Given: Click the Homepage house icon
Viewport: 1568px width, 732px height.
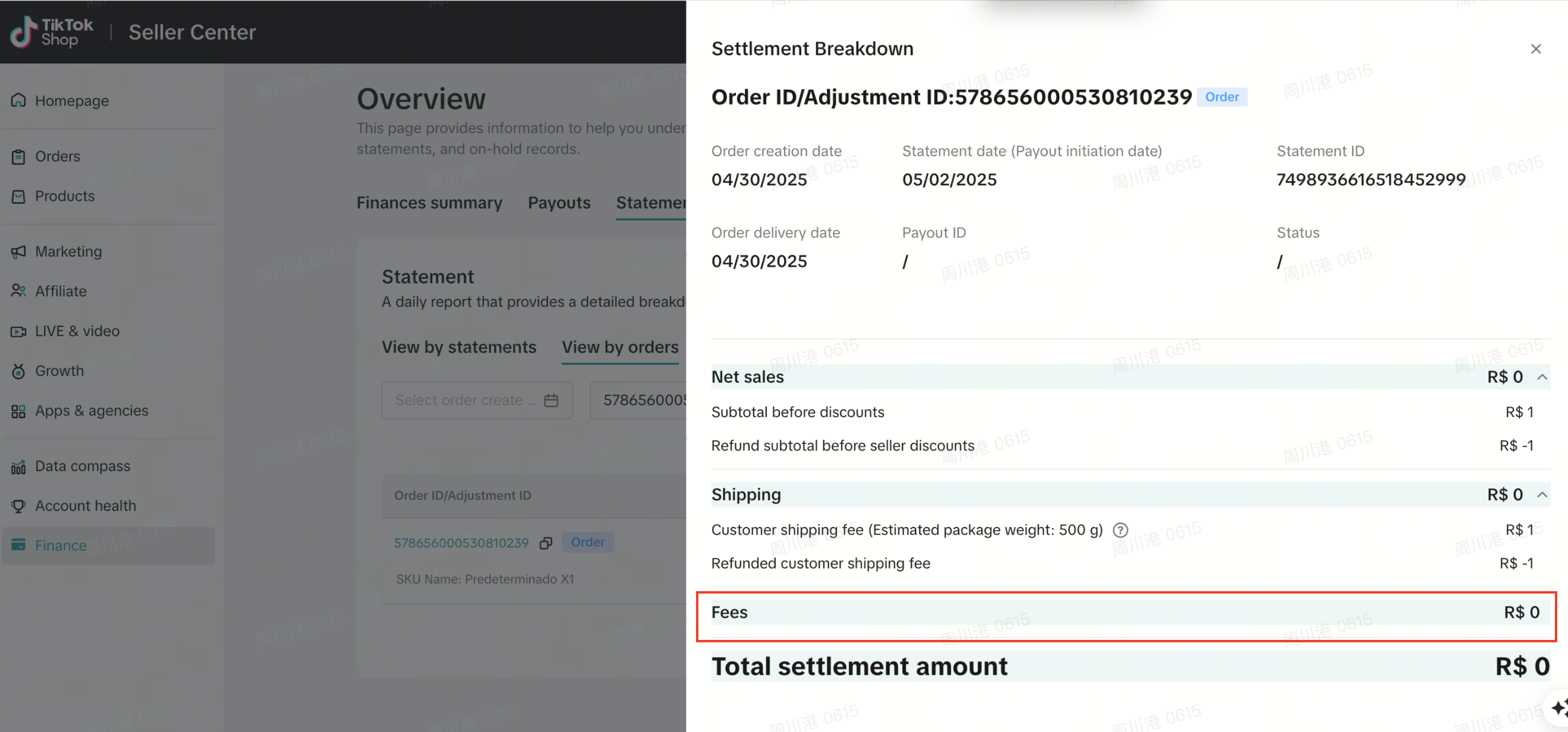Looking at the screenshot, I should click(x=18, y=100).
